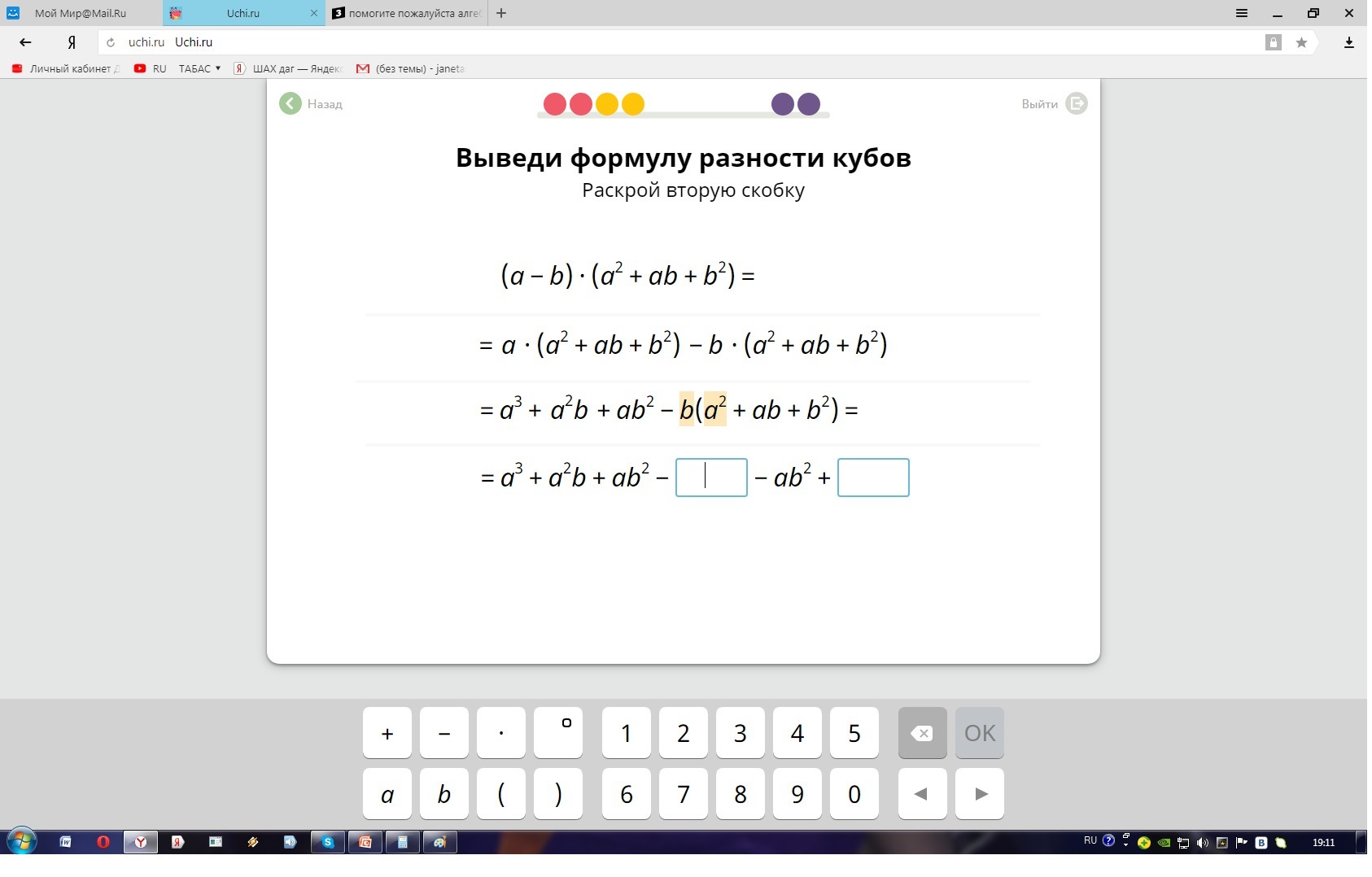Bookmark this page with the star icon
This screenshot has width=1372, height=877.
(x=1301, y=42)
